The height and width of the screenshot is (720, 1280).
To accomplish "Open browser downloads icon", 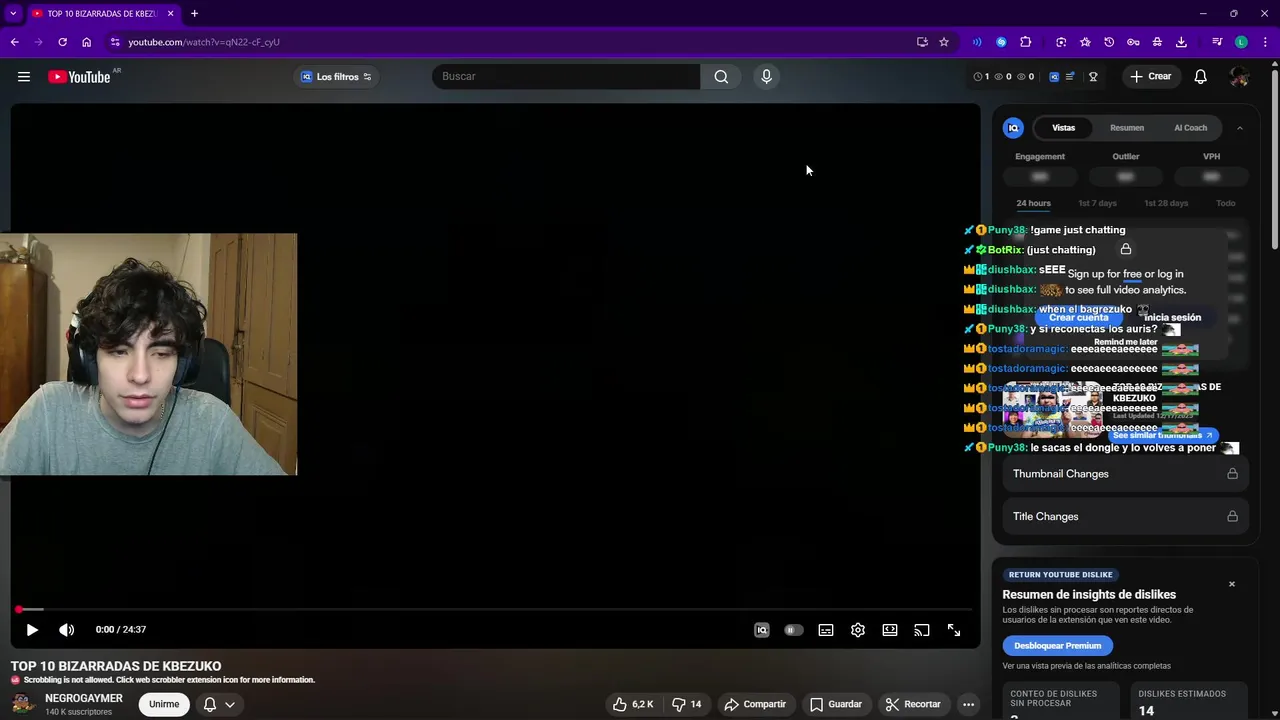I will tap(1181, 42).
